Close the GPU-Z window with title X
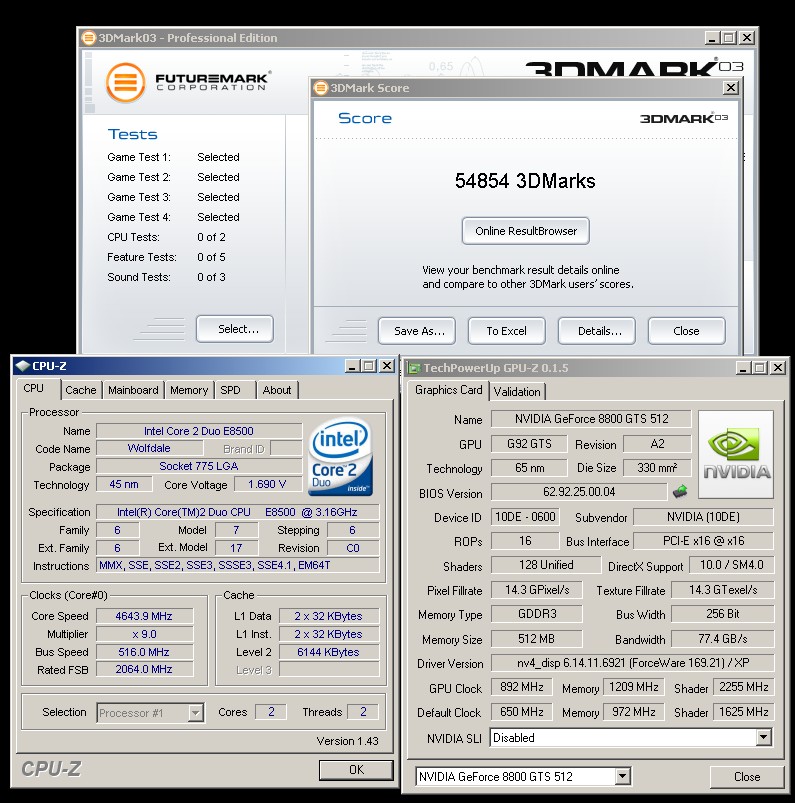 click(778, 367)
